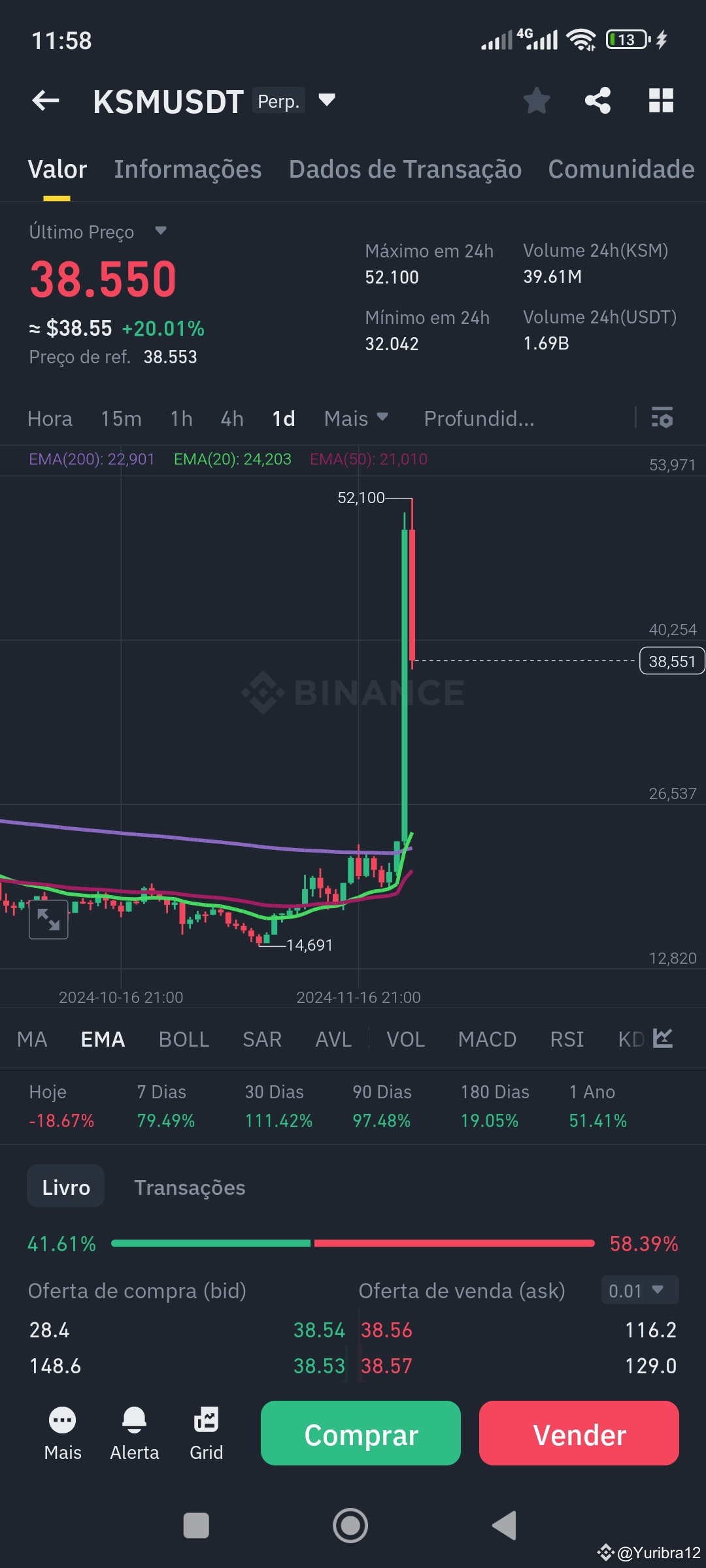Tap the back arrow icon
The image size is (706, 1568).
(x=46, y=101)
